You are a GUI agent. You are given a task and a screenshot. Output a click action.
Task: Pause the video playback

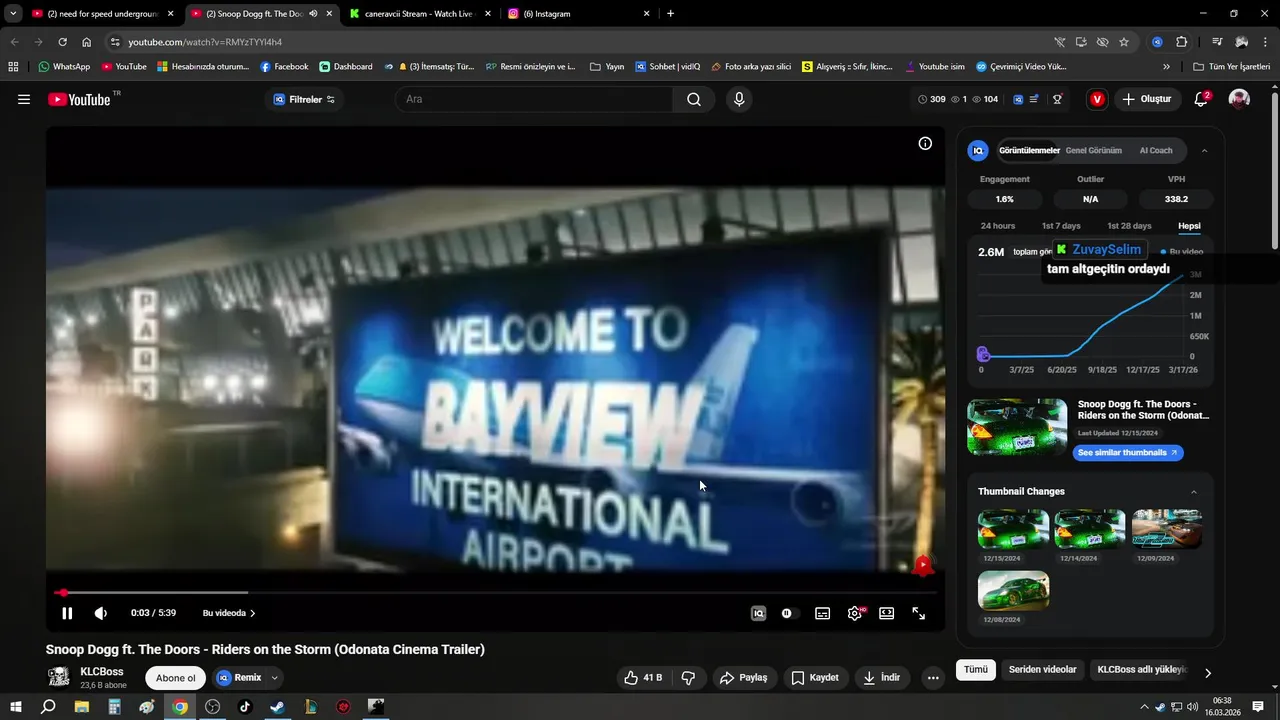click(67, 613)
